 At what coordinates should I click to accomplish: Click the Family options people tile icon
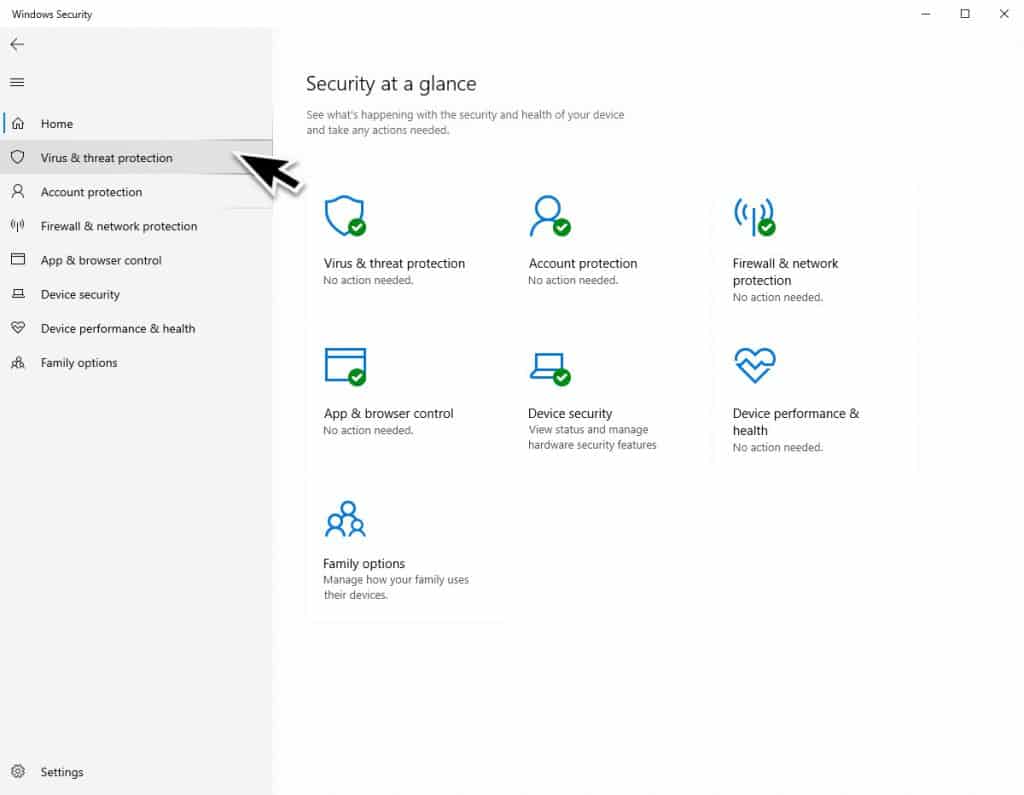345,516
